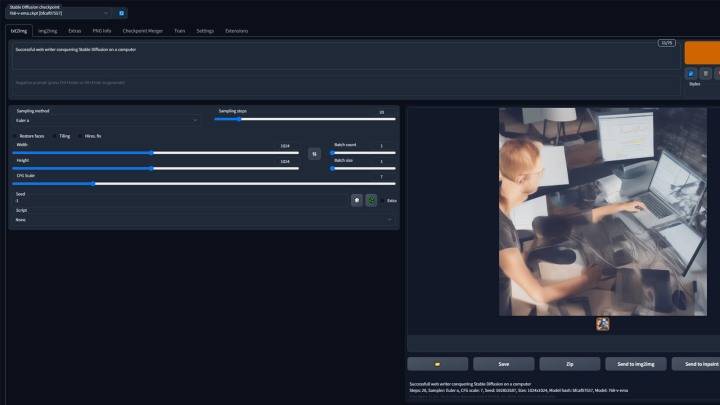This screenshot has width=720, height=405.
Task: Click into the negative prompt field
Action: pos(340,82)
